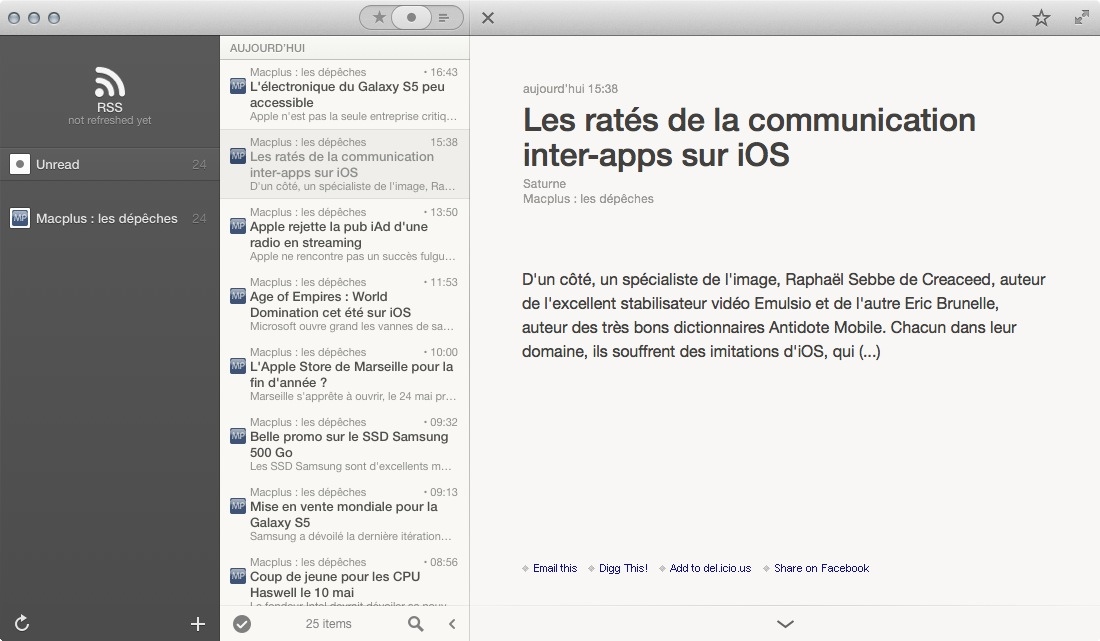Click Share on Facebook link

click(821, 568)
